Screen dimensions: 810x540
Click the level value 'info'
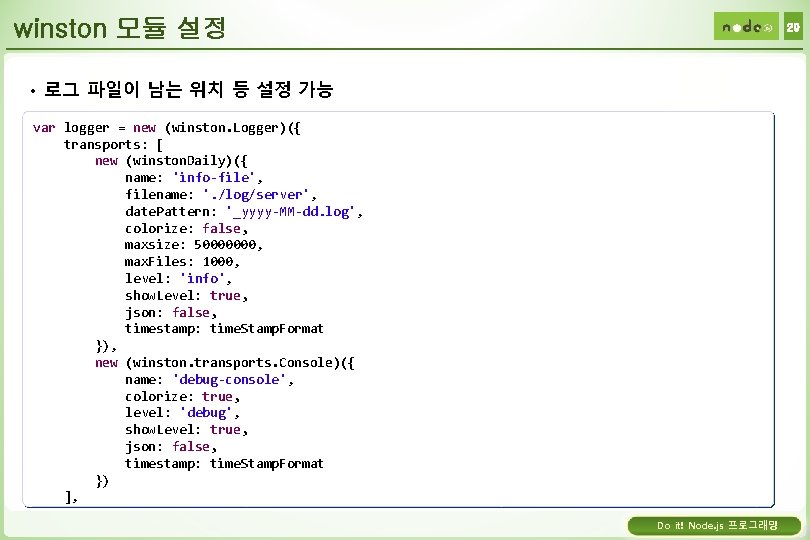[x=202, y=279]
